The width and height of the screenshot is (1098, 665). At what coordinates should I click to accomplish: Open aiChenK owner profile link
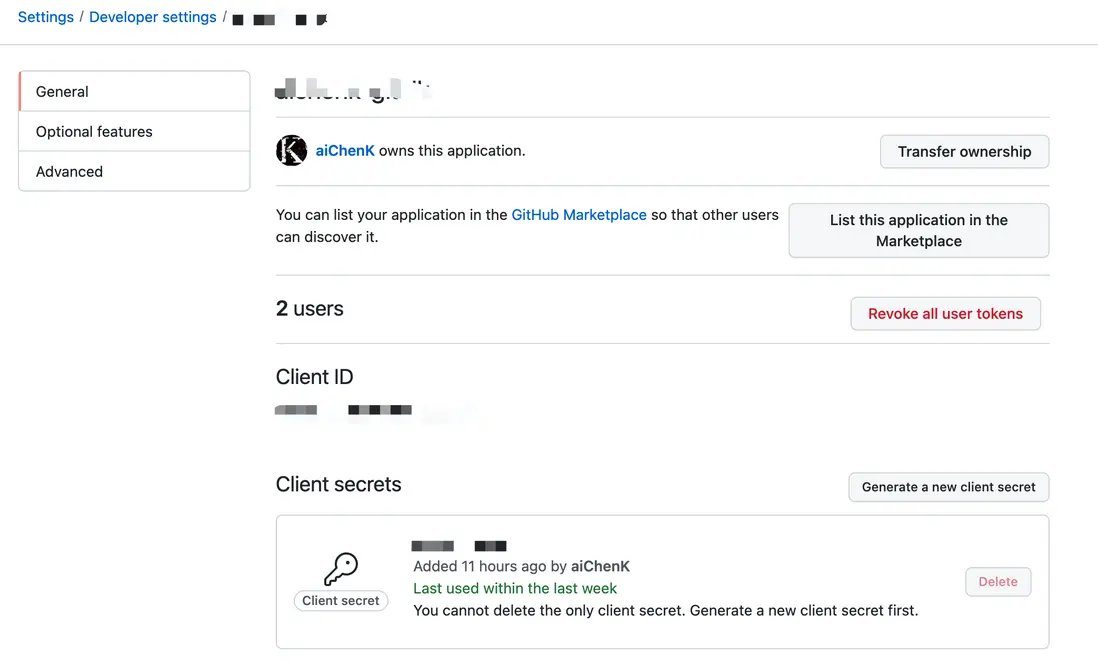(345, 151)
